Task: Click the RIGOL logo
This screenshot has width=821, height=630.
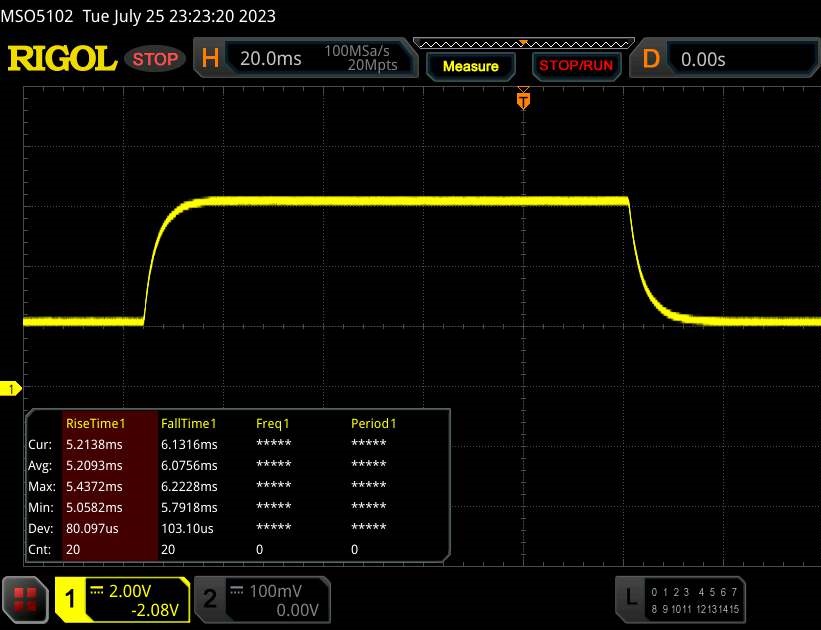Action: point(62,58)
